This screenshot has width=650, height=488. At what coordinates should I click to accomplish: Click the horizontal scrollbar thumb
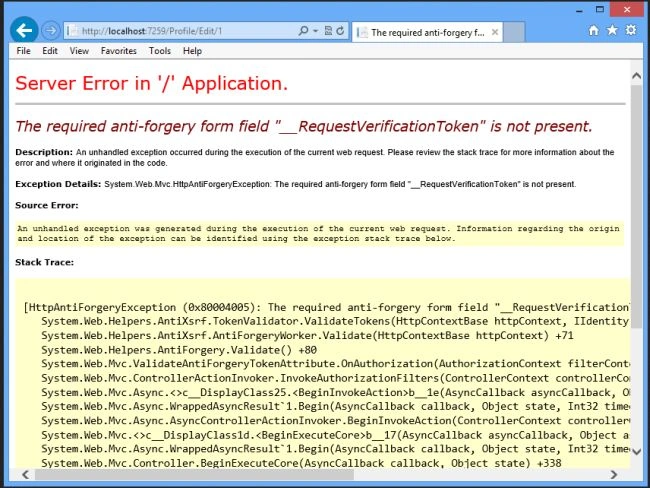194,475
